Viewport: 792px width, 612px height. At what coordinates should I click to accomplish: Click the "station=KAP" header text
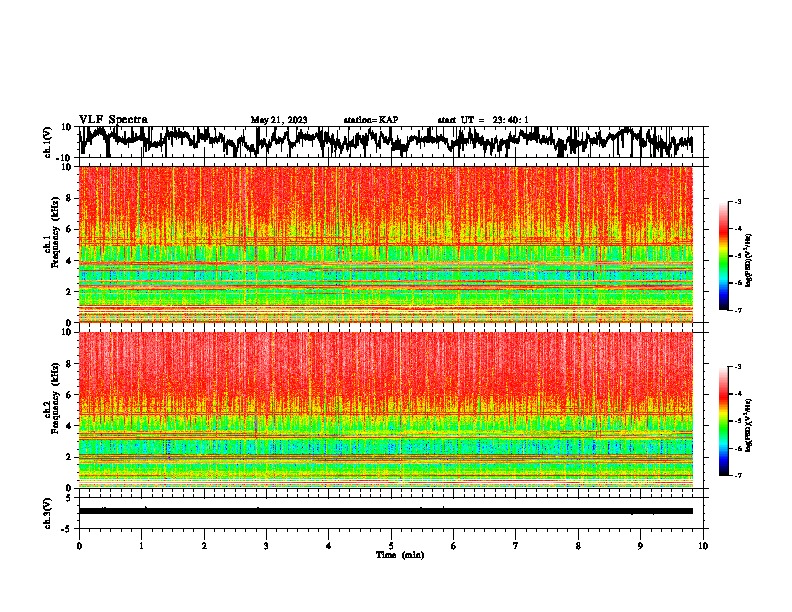click(x=371, y=120)
